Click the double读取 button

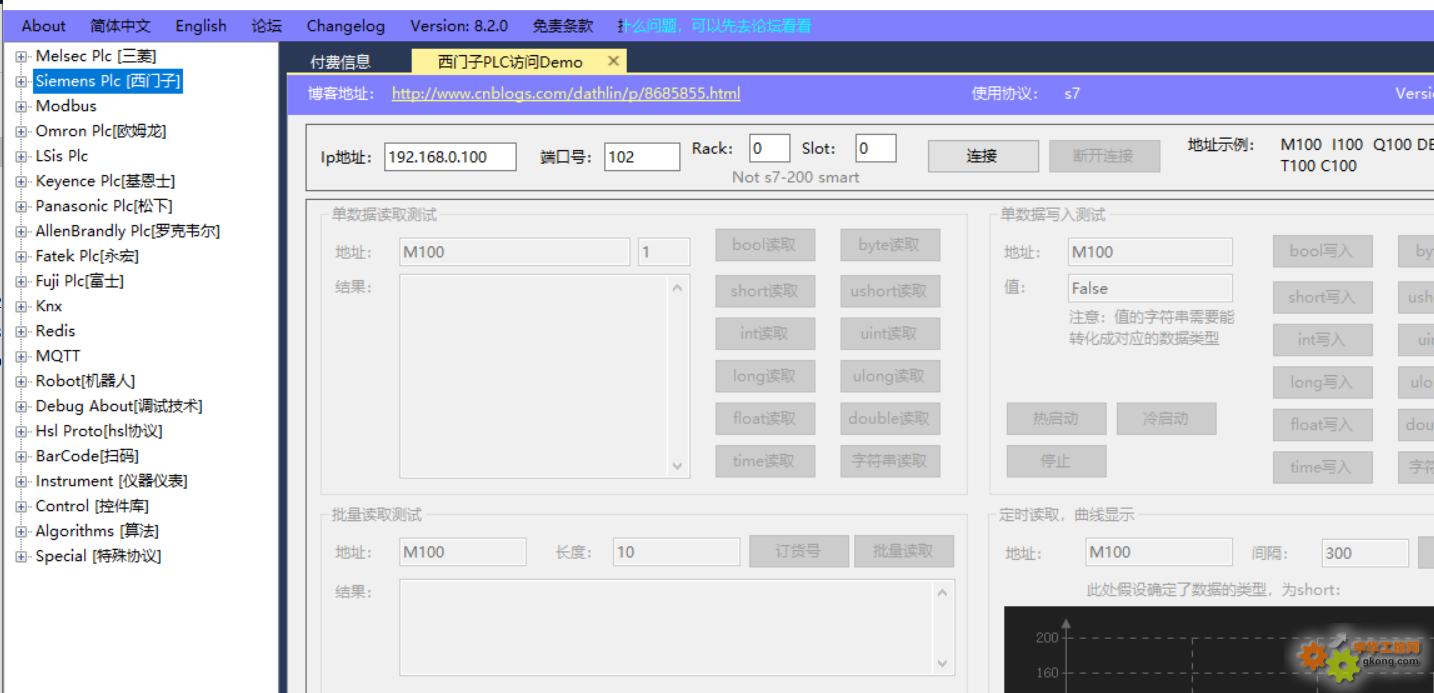[890, 419]
